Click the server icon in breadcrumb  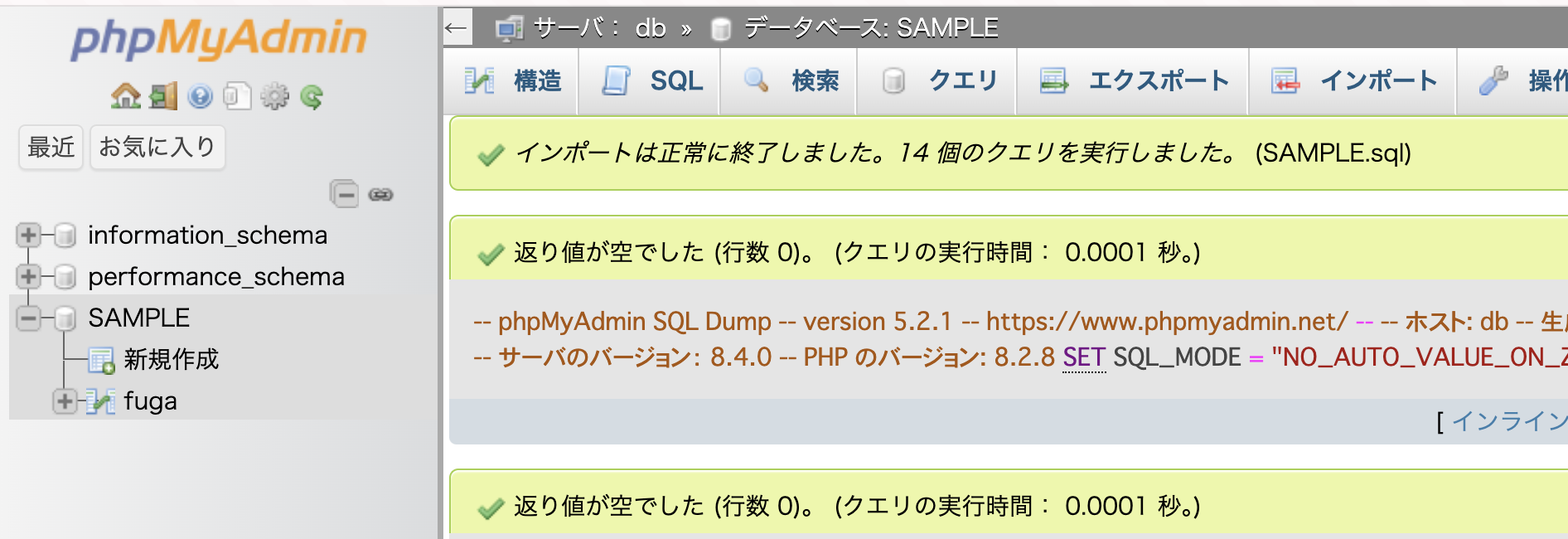pos(510,29)
